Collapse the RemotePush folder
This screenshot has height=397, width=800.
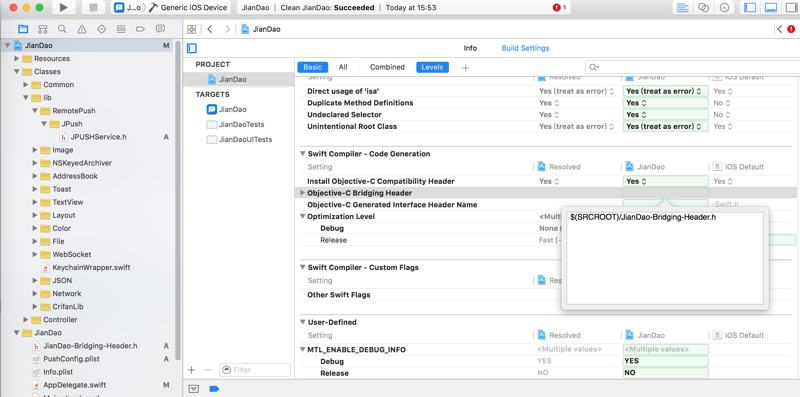click(35, 111)
